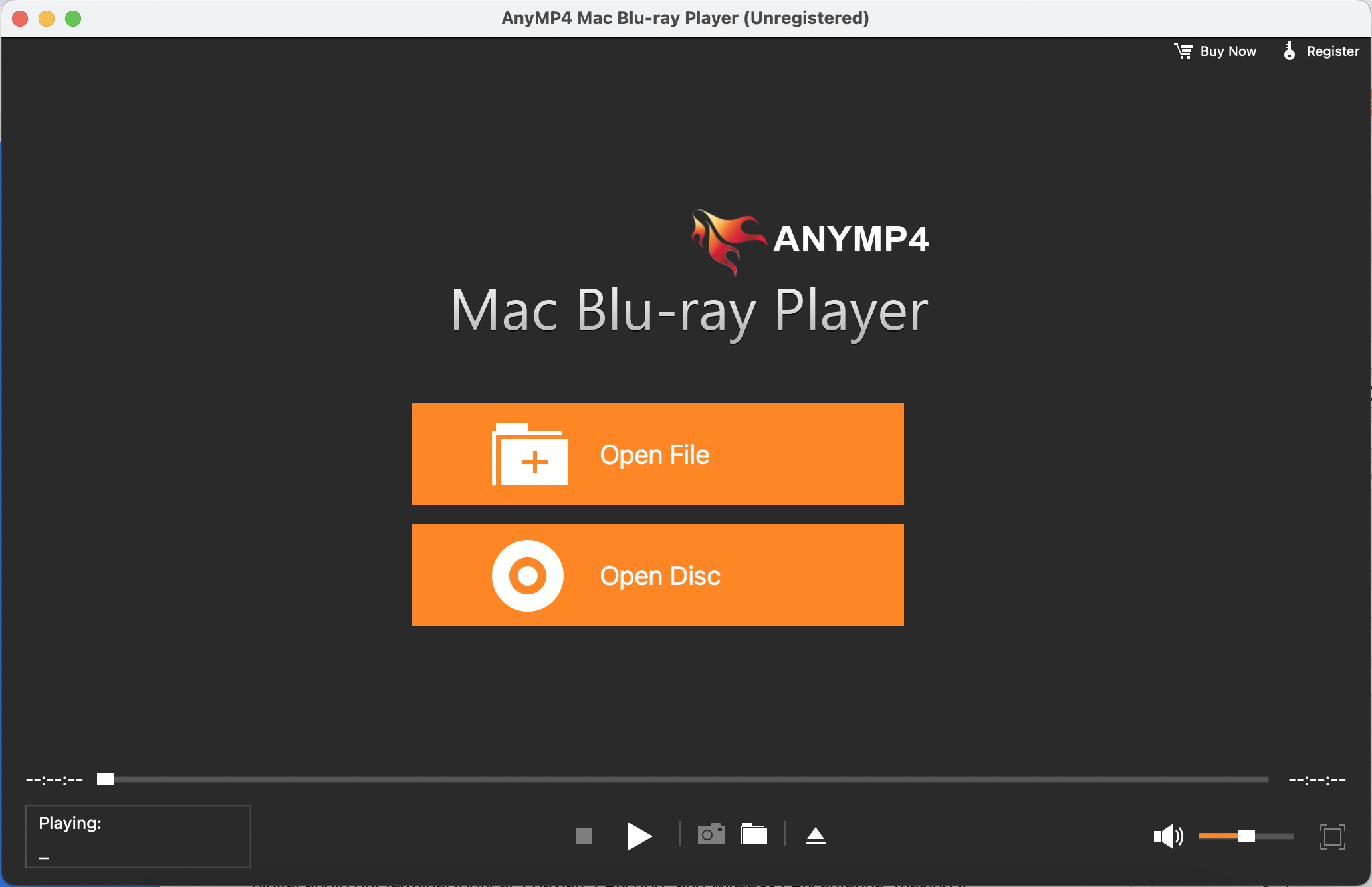Click the folder-plus icon in Open File
The width and height of the screenshot is (1372, 887).
tap(529, 454)
